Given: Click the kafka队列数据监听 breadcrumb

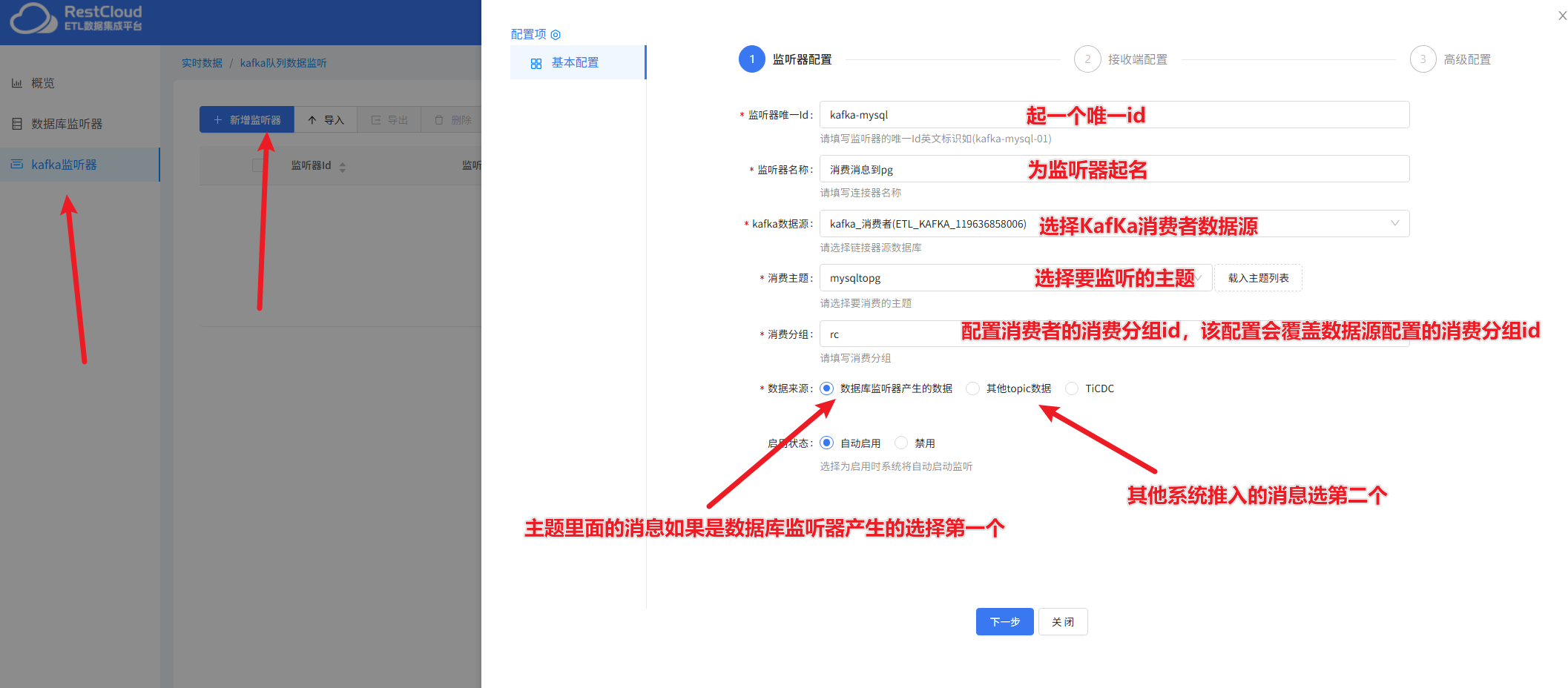Looking at the screenshot, I should tap(283, 63).
